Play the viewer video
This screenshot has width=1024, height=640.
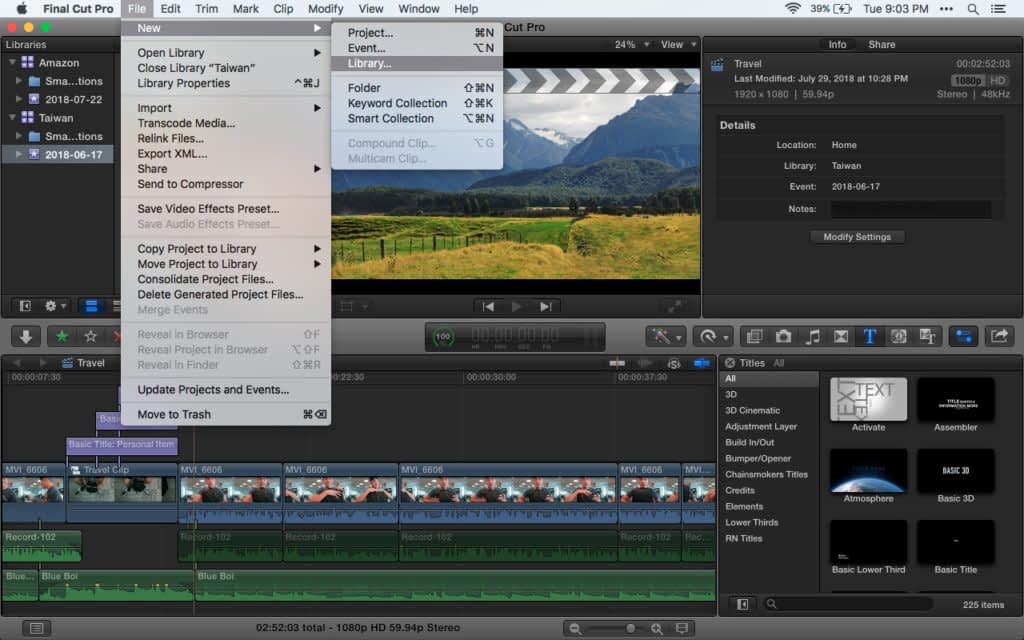click(x=517, y=307)
